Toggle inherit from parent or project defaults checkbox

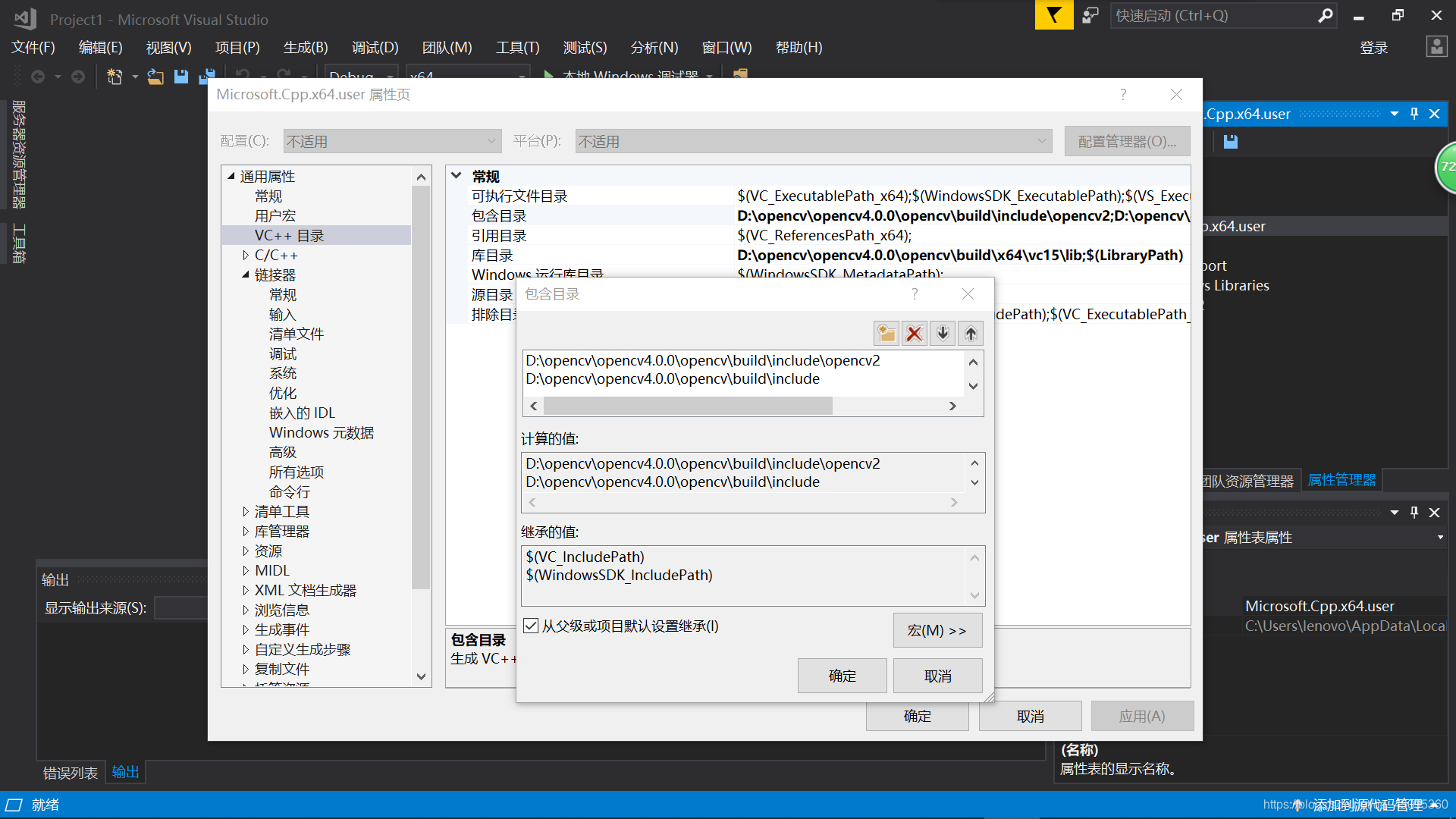pyautogui.click(x=532, y=626)
